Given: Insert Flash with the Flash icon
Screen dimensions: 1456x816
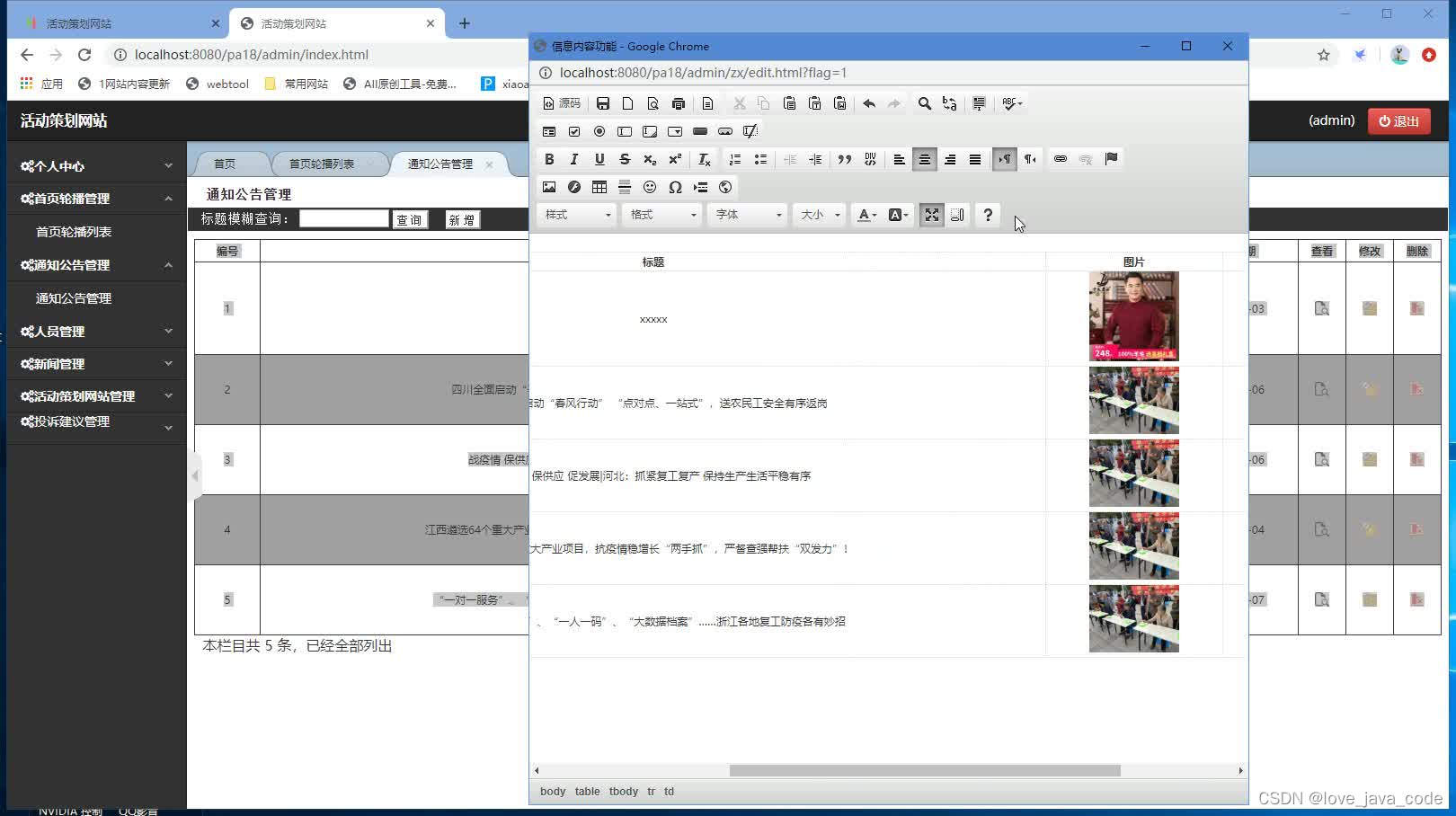Looking at the screenshot, I should click(x=574, y=187).
